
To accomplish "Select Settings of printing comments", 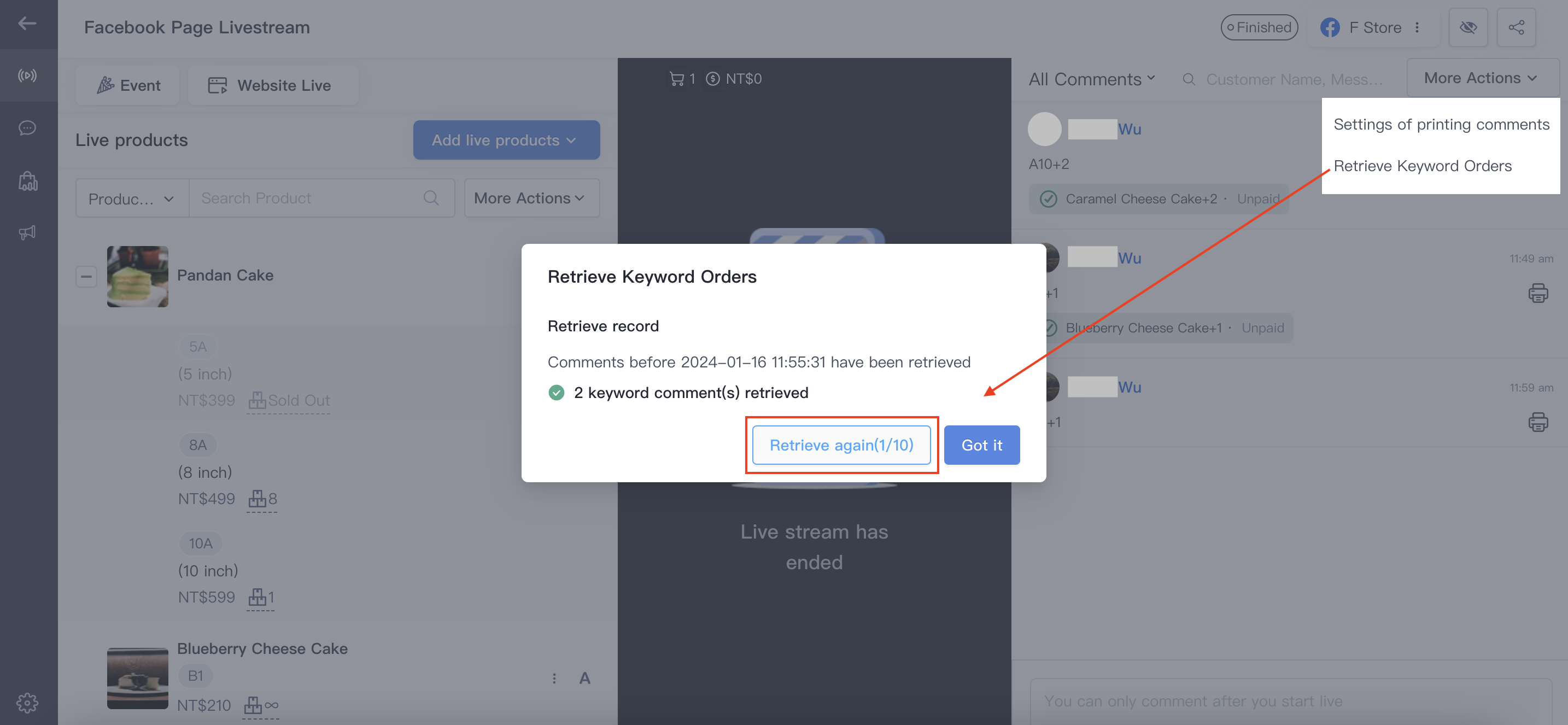I will point(1441,124).
